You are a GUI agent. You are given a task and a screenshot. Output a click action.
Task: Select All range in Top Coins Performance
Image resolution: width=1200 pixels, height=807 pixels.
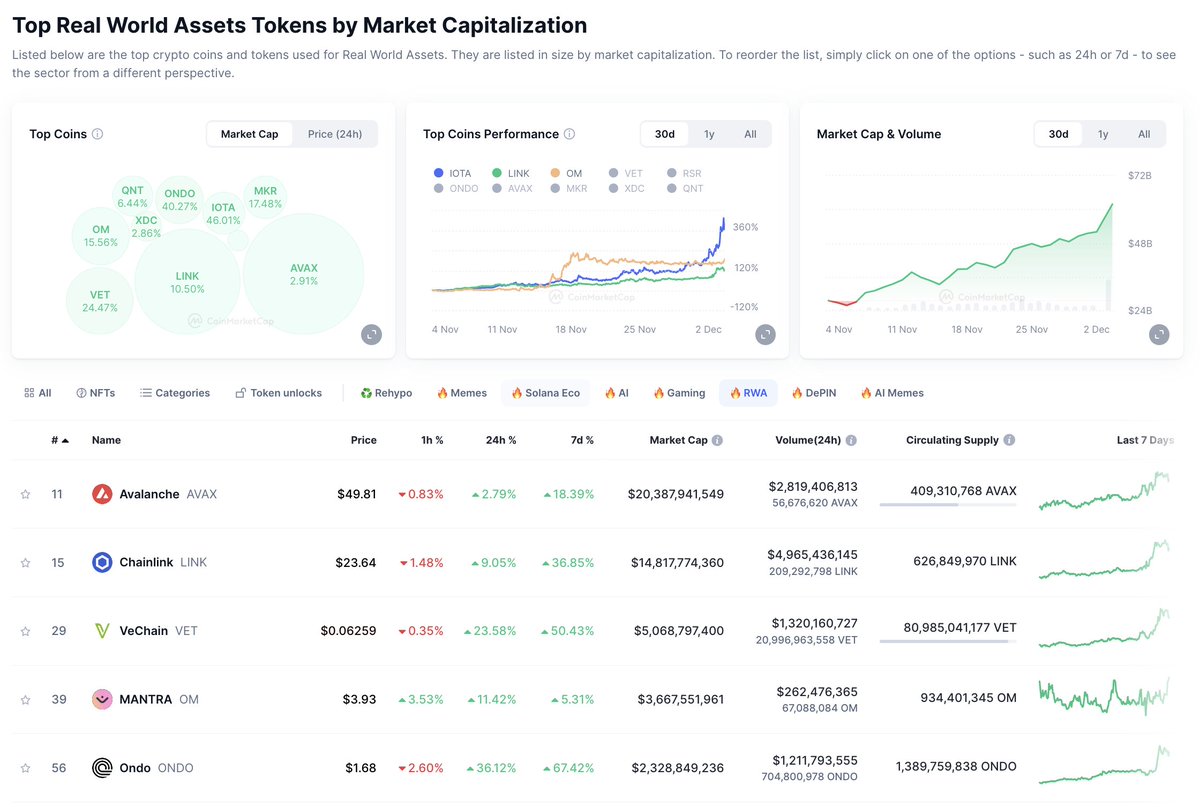point(750,134)
